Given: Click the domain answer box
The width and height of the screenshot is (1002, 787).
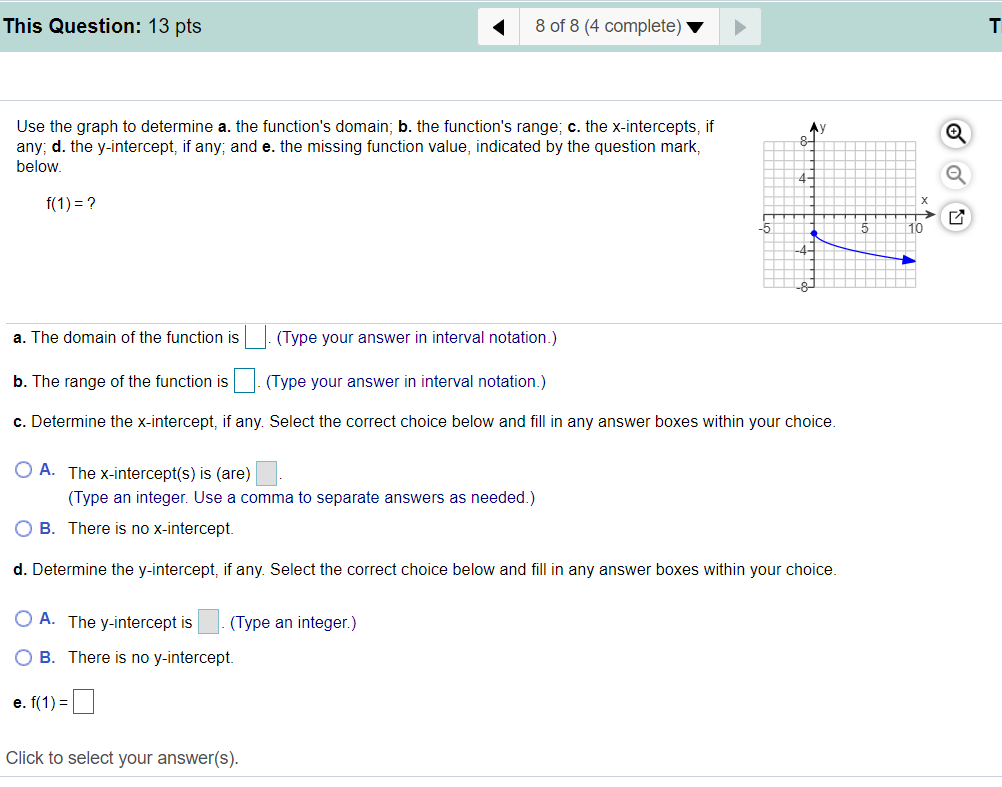Looking at the screenshot, I should click(x=254, y=337).
